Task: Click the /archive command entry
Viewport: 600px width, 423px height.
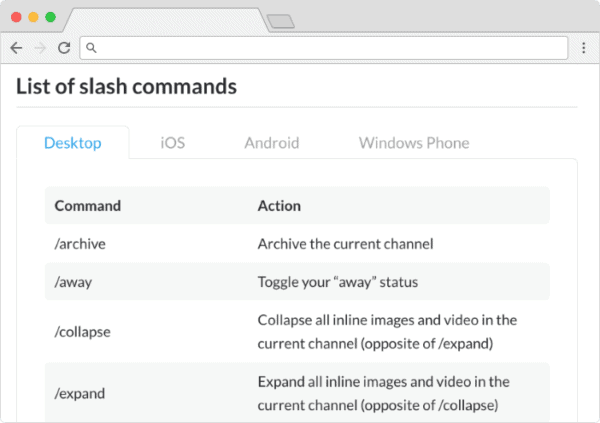Action: coord(80,243)
